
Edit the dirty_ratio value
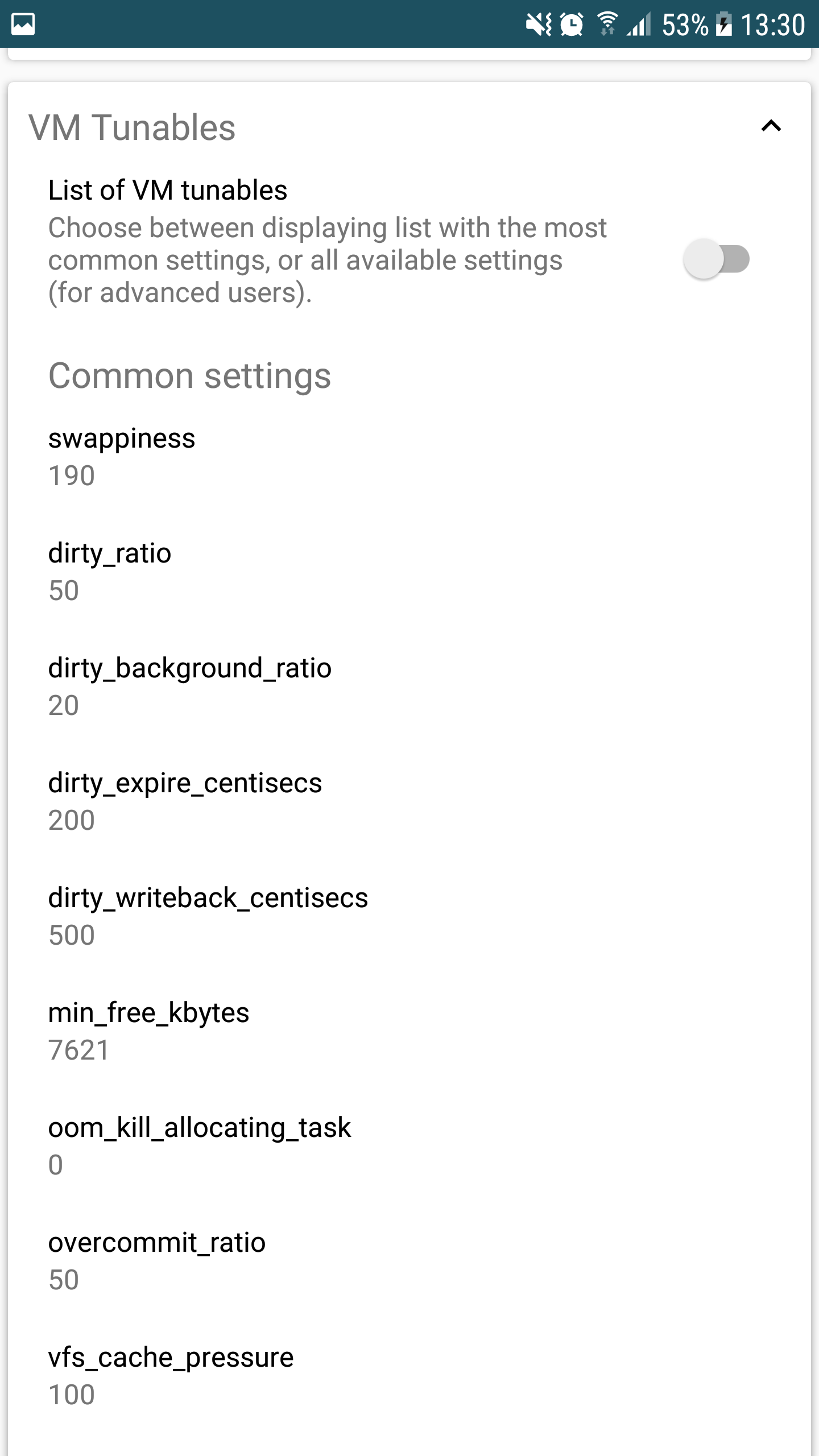[409, 572]
